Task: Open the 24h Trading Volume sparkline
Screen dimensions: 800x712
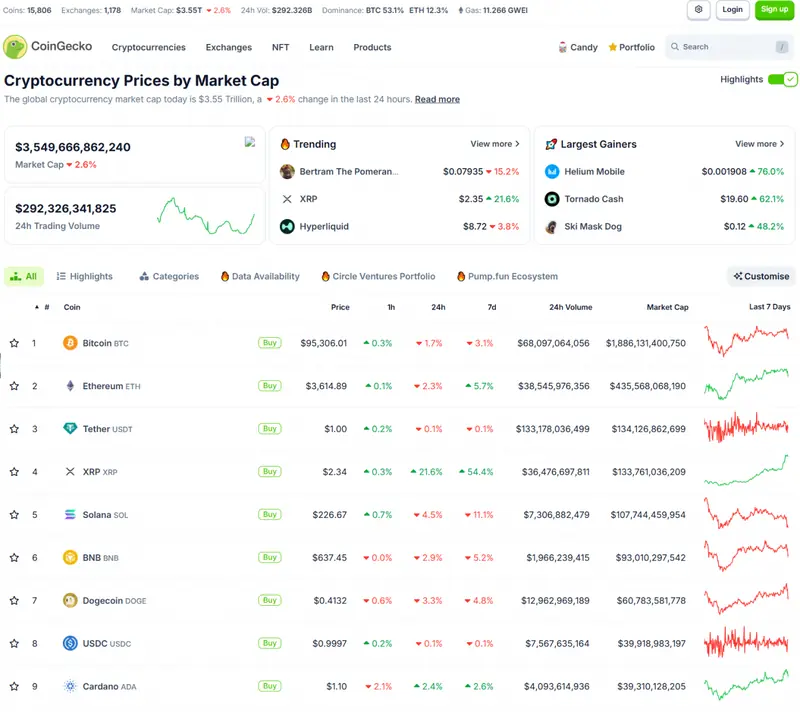Action: (206, 216)
